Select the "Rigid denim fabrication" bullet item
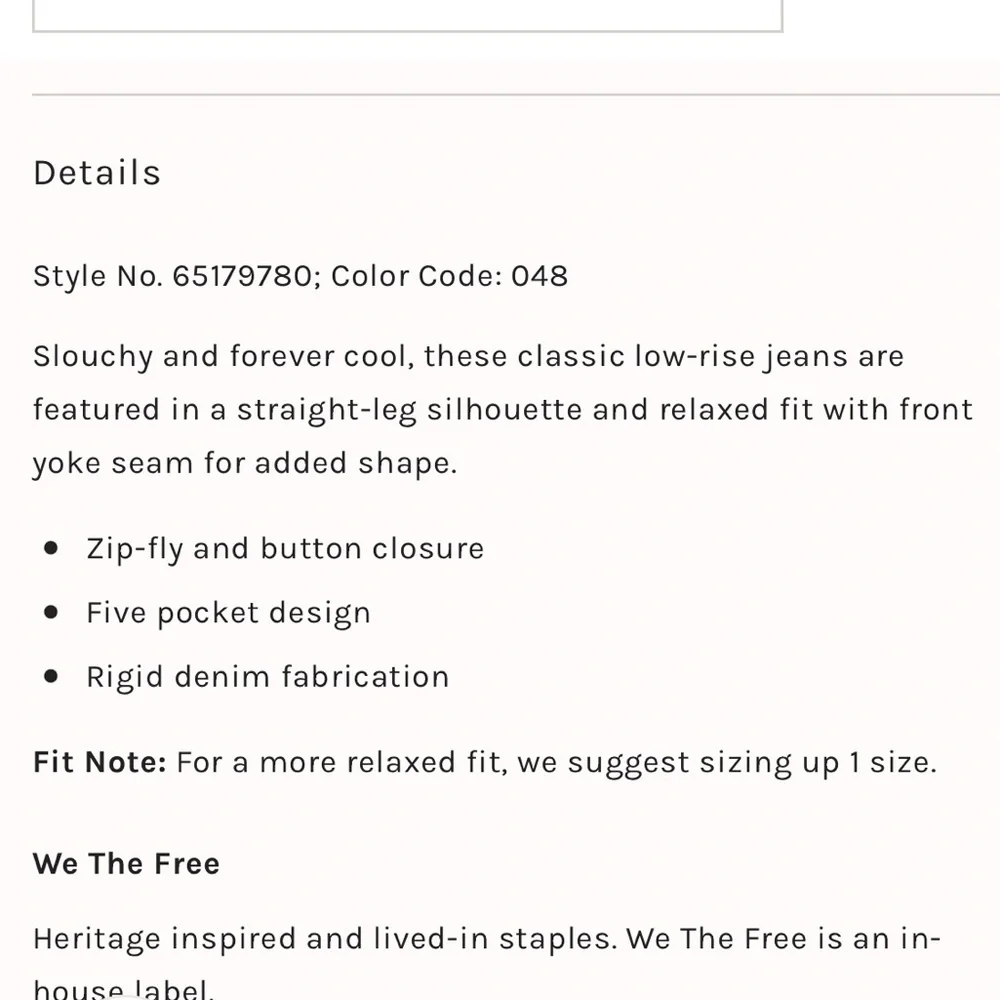 point(267,677)
